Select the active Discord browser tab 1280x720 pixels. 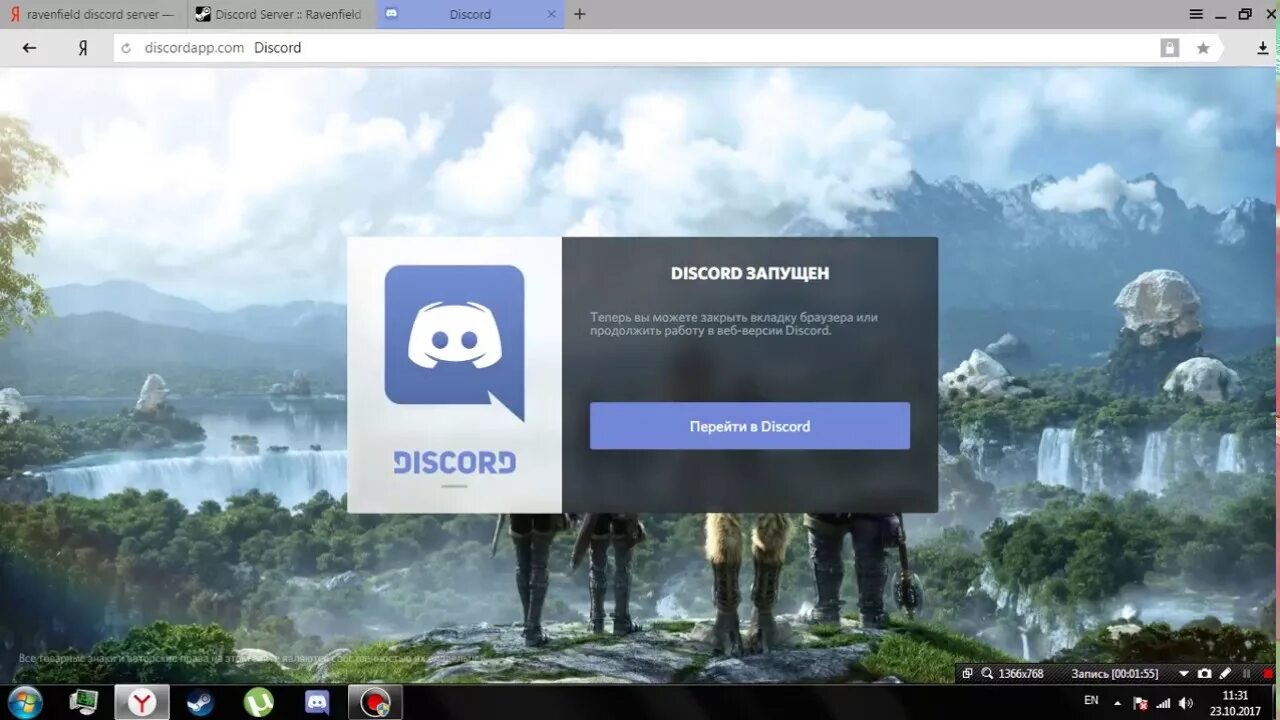(470, 14)
